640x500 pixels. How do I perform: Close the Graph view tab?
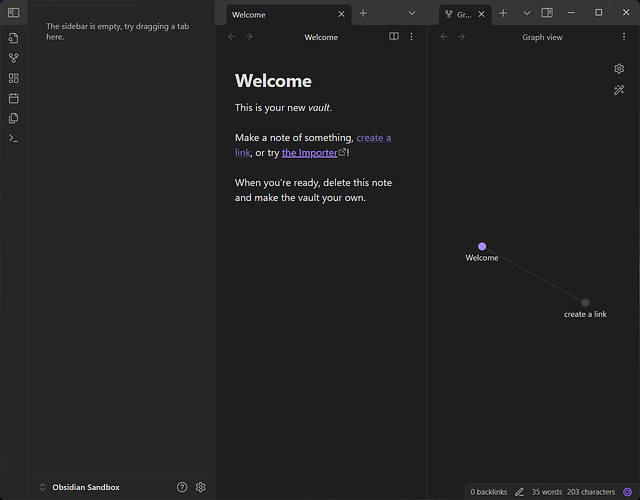pyautogui.click(x=482, y=14)
